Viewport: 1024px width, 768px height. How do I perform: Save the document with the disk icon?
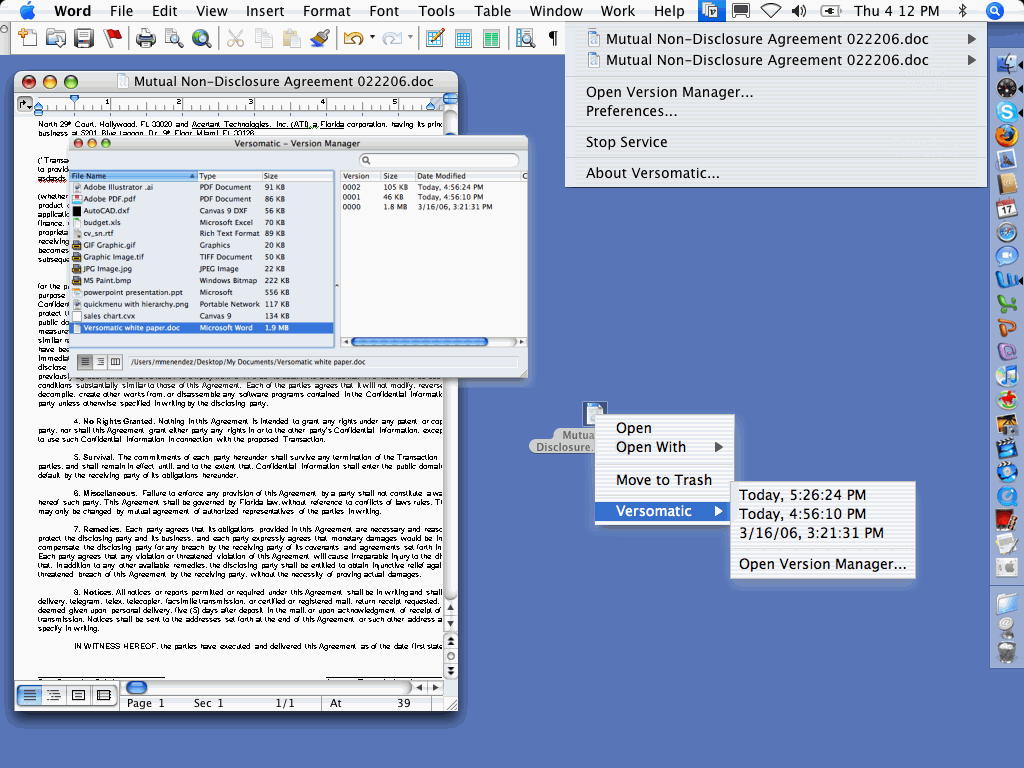pos(84,38)
